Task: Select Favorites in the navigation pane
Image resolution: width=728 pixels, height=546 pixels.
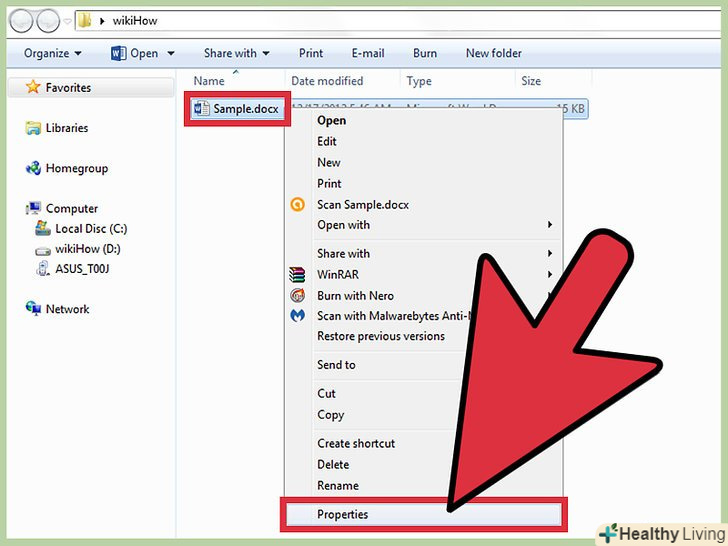Action: tap(68, 88)
